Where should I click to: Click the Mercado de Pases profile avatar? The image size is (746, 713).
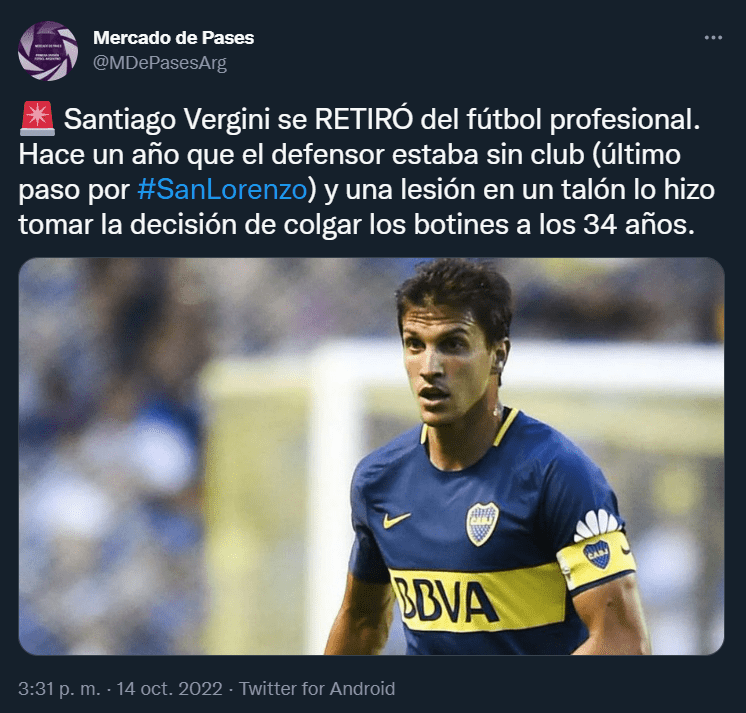pos(48,50)
